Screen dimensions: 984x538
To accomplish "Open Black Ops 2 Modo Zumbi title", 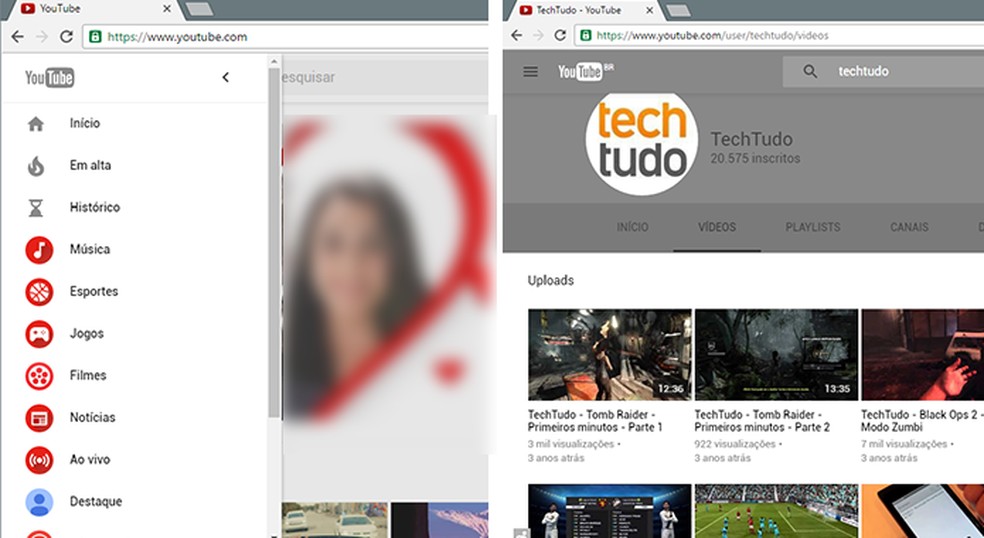I will tap(922, 421).
